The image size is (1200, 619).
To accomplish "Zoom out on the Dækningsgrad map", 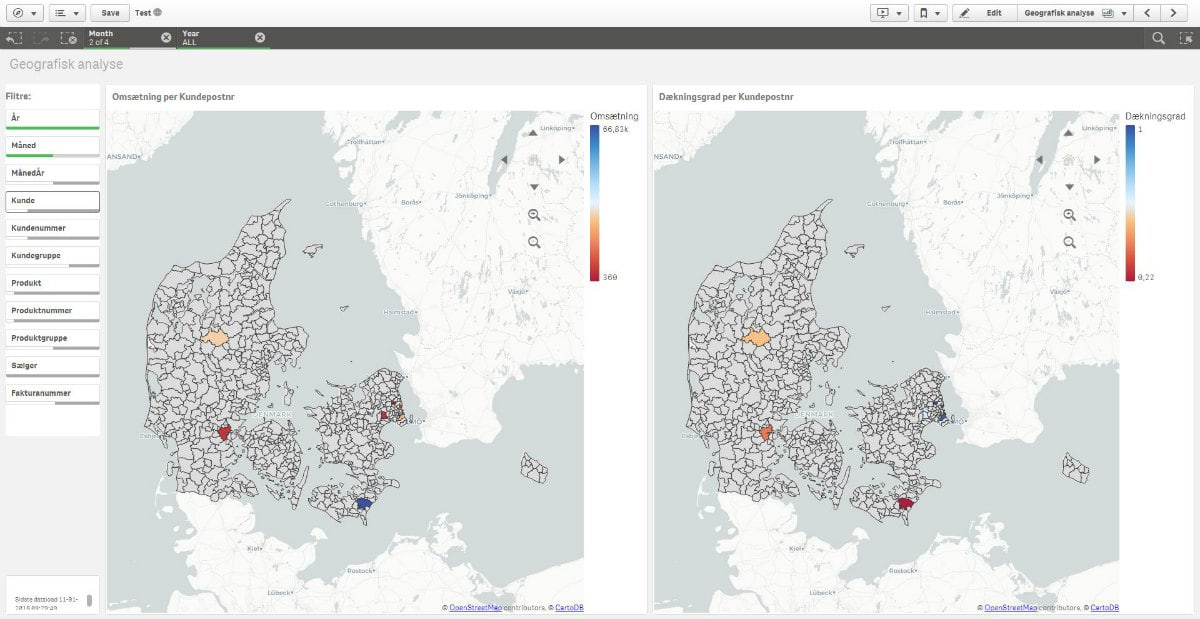I will point(1069,242).
